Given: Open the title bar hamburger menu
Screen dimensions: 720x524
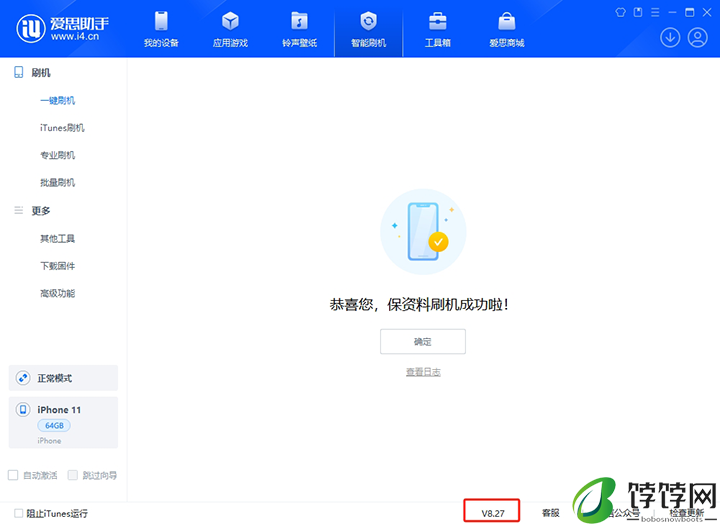Looking at the screenshot, I should click(655, 12).
